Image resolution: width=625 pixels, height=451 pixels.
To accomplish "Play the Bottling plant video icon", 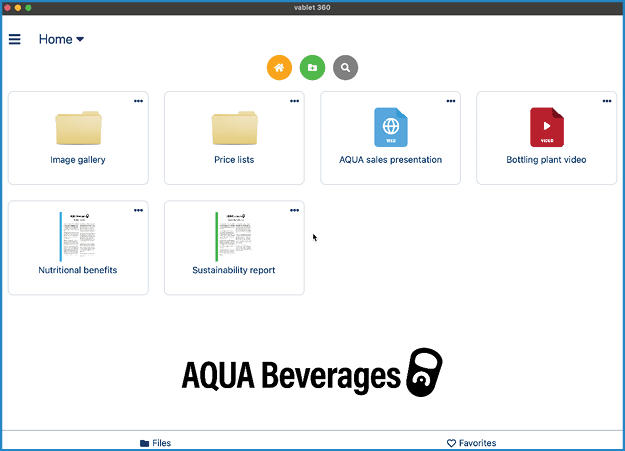I will pyautogui.click(x=547, y=127).
